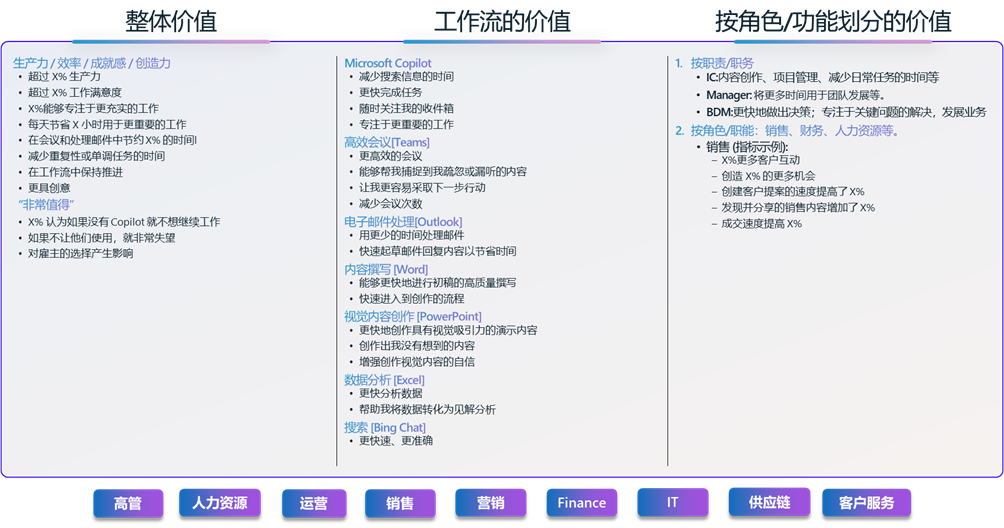Select bullet 快速起草邮件回复内容以节省时间
1004x528 pixels.
coord(437,252)
